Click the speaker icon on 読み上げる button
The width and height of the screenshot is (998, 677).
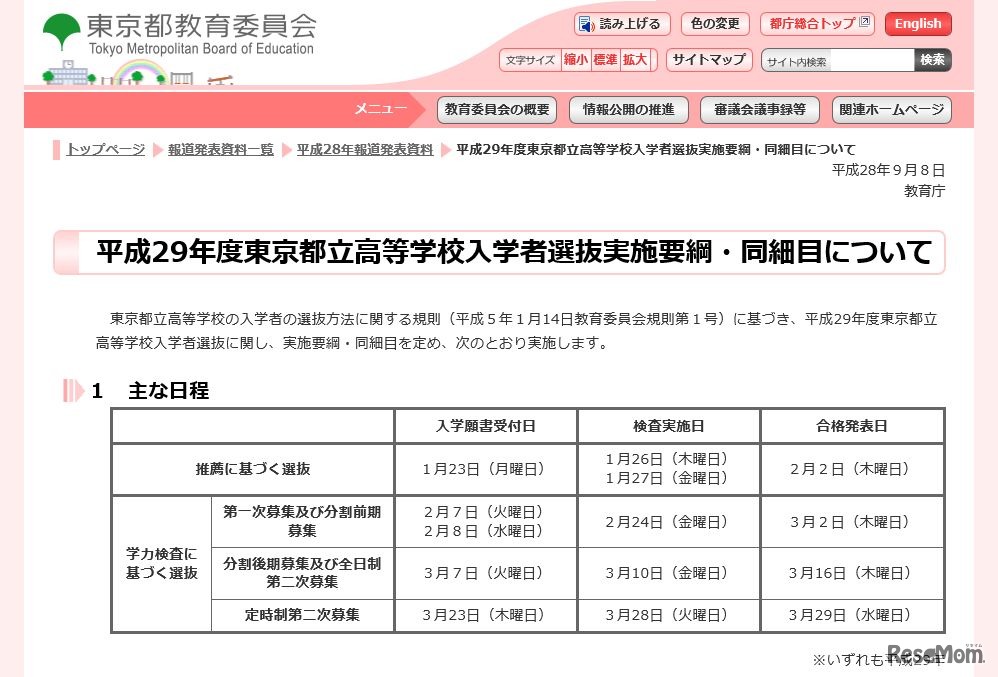585,24
